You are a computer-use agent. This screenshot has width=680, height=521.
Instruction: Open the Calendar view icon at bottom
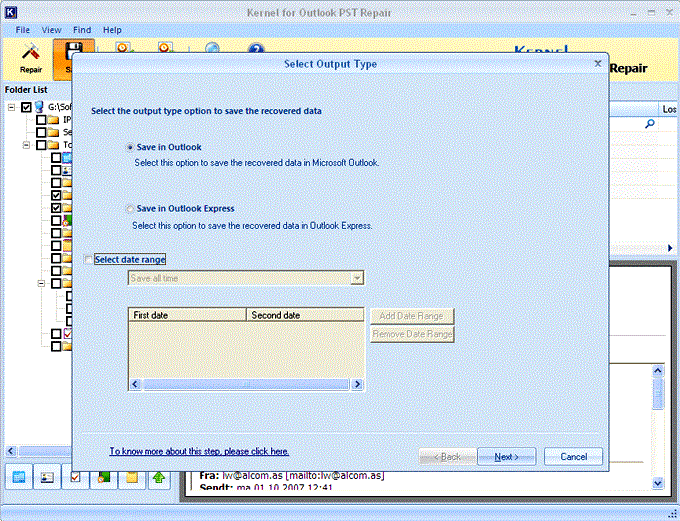(x=19, y=477)
